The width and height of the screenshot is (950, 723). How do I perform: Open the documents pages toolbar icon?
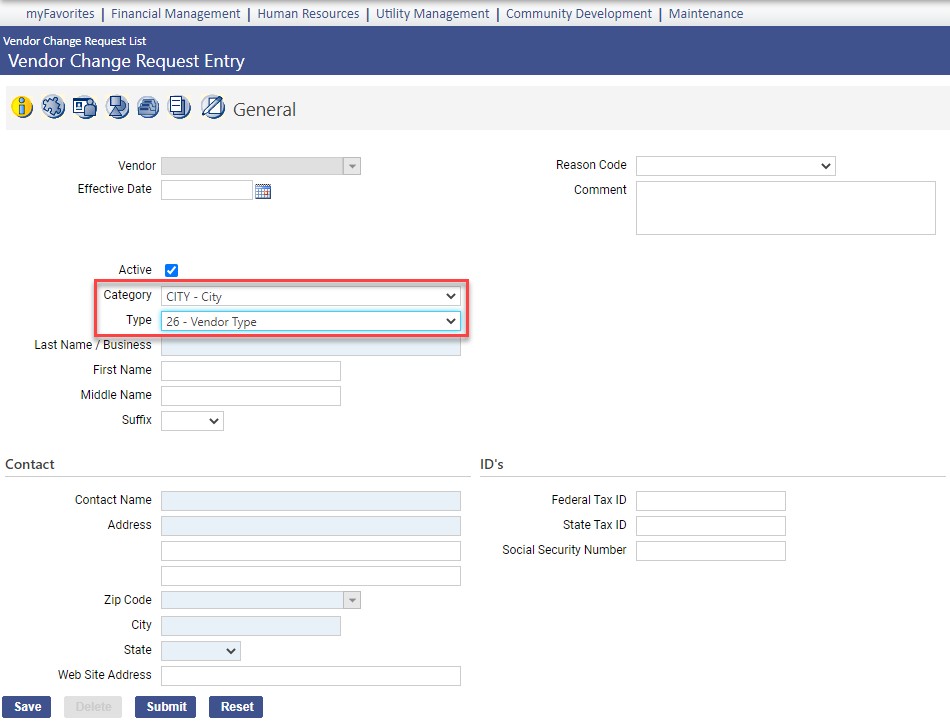(179, 107)
